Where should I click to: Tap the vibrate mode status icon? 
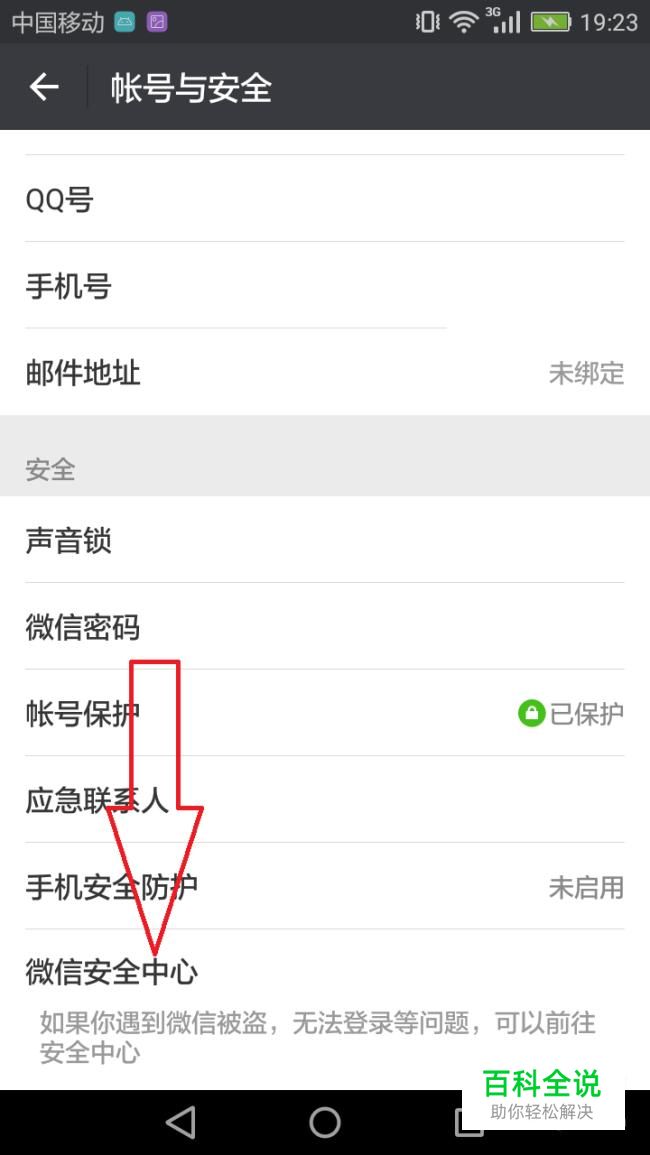[427, 22]
